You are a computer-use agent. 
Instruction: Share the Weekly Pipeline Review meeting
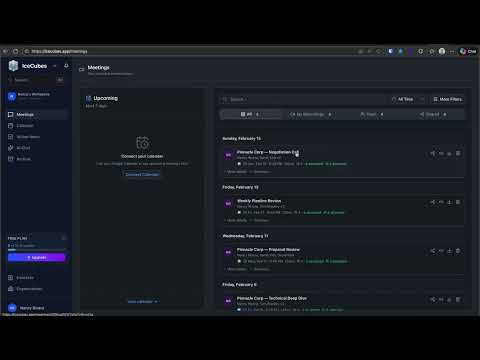[x=433, y=202]
